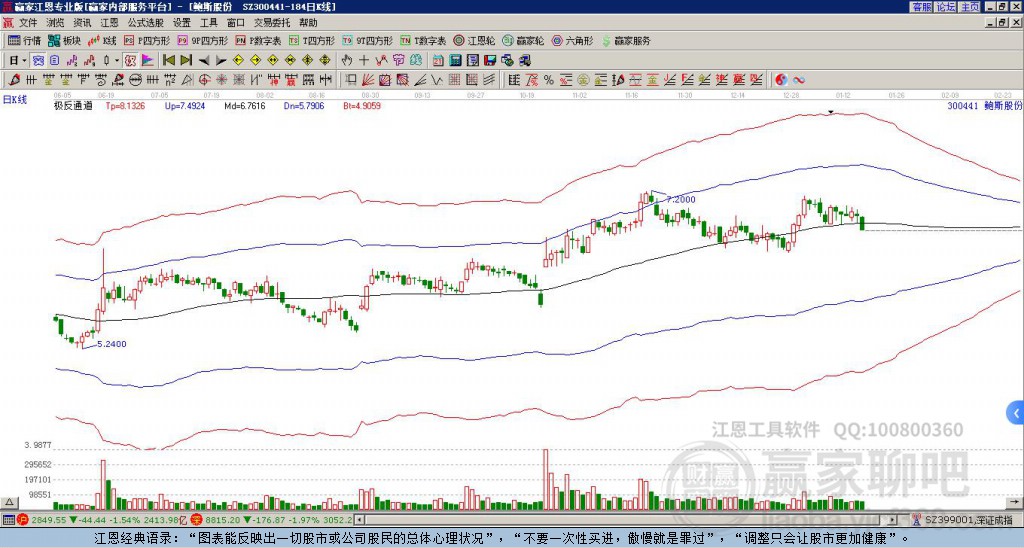This screenshot has width=1024, height=548.
Task: Click the 沪 index icon in status bar
Action: click(x=22, y=520)
